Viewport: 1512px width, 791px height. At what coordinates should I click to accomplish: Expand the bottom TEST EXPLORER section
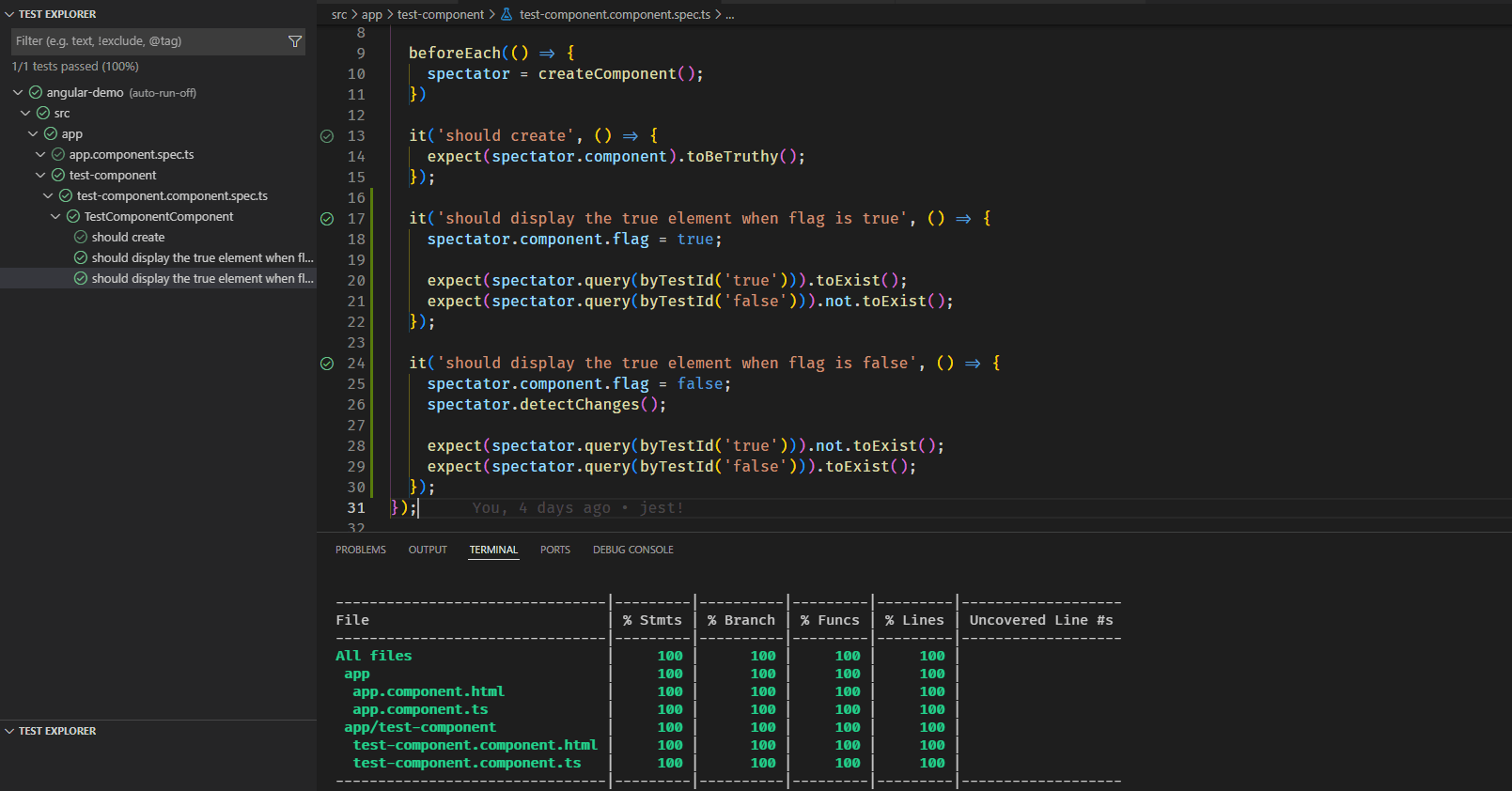[x=56, y=731]
